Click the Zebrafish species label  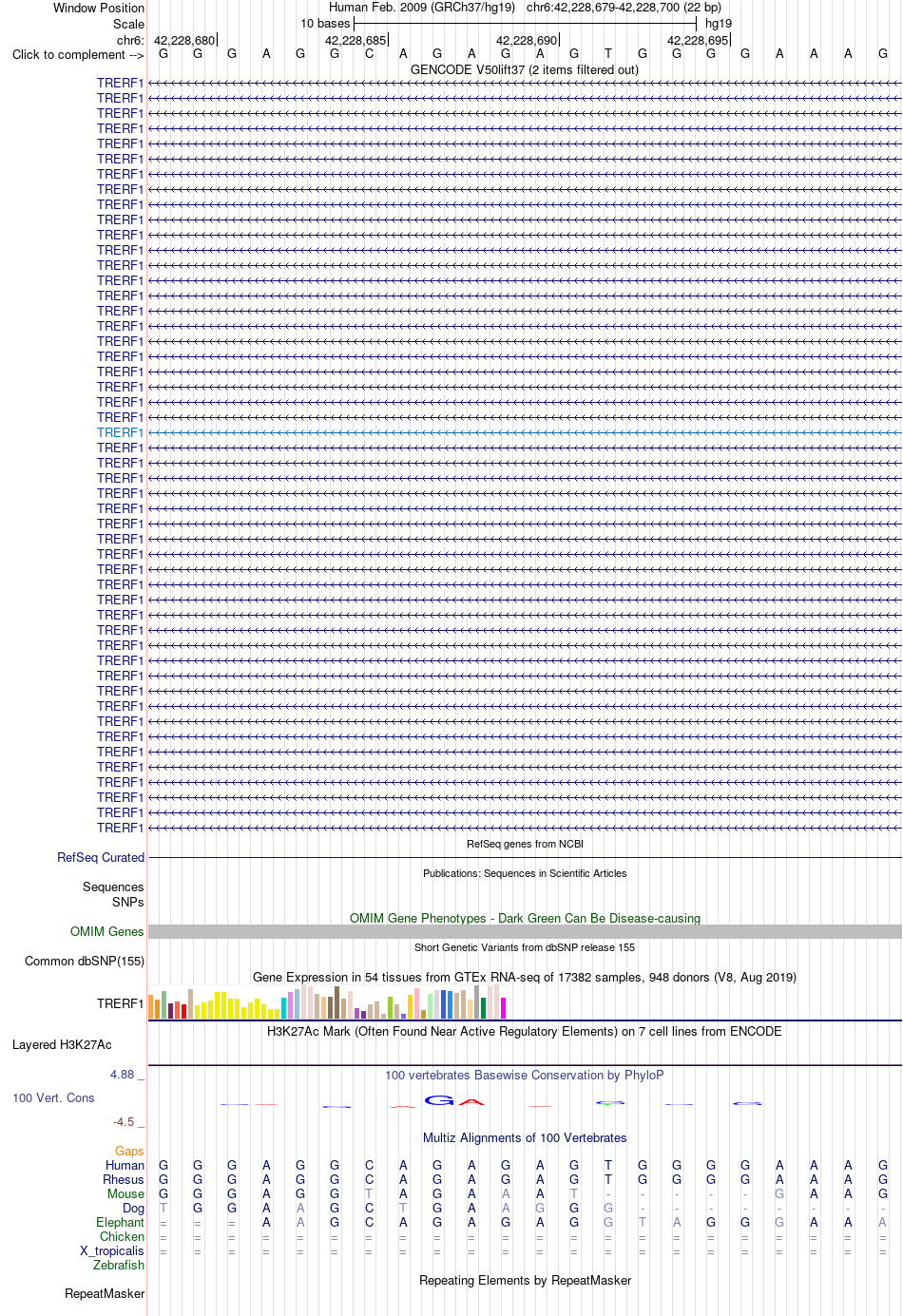pos(119,1265)
